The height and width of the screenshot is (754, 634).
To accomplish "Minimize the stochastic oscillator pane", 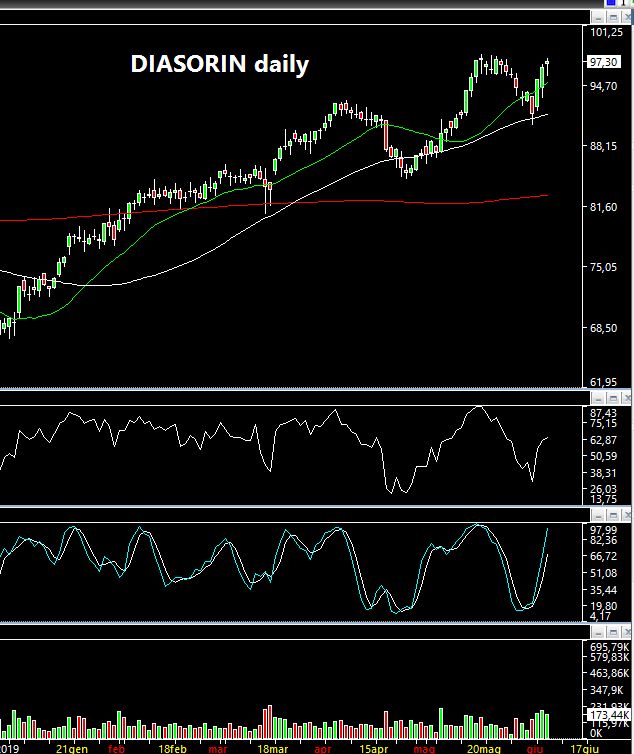I will coord(598,516).
